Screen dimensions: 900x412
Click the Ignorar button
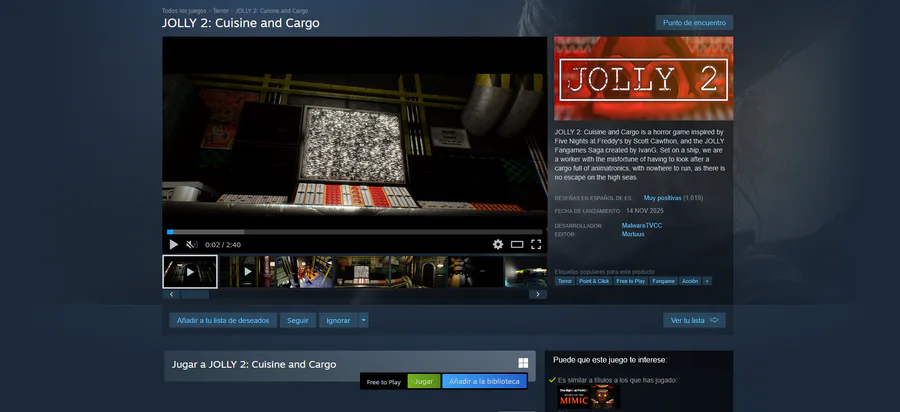(339, 320)
